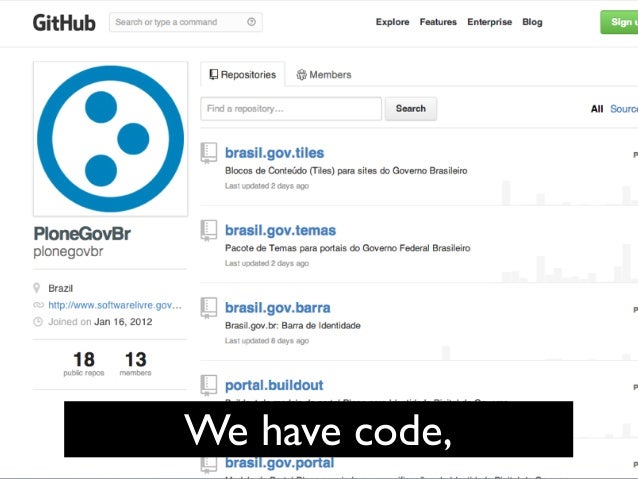Click the repository book icon beside brasil.gov.tiles
638x479 pixels.
(x=209, y=153)
